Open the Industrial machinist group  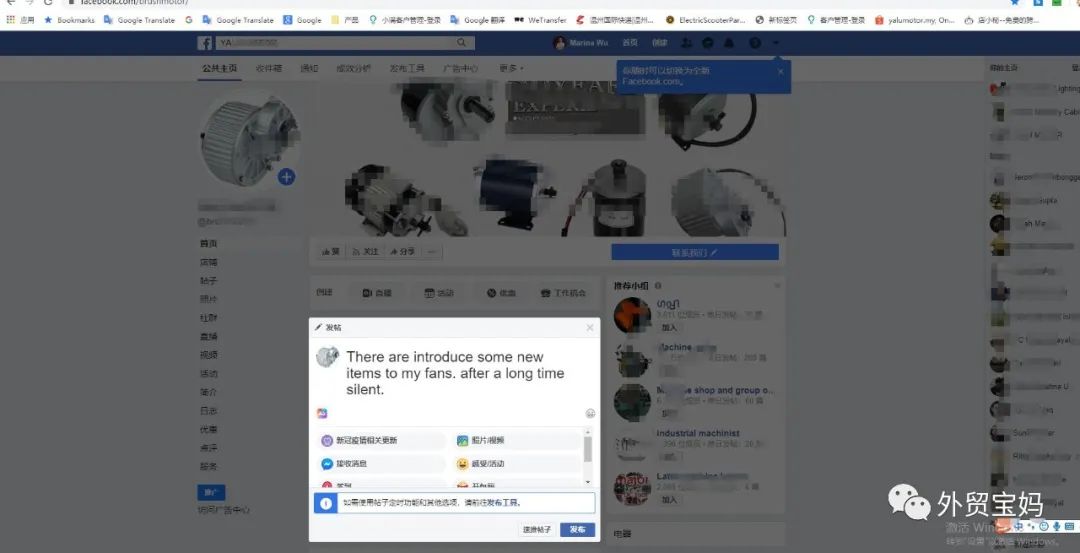(x=698, y=433)
